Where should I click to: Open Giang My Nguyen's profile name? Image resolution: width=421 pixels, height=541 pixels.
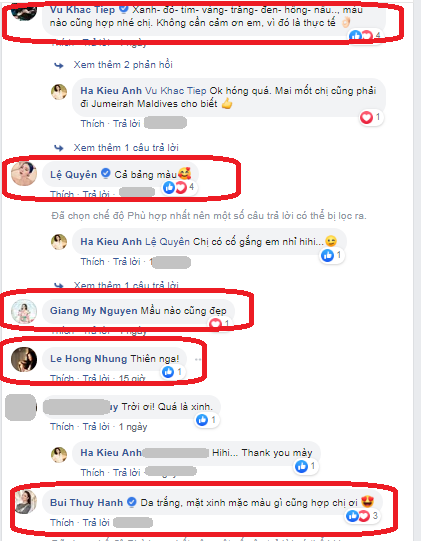(x=94, y=311)
